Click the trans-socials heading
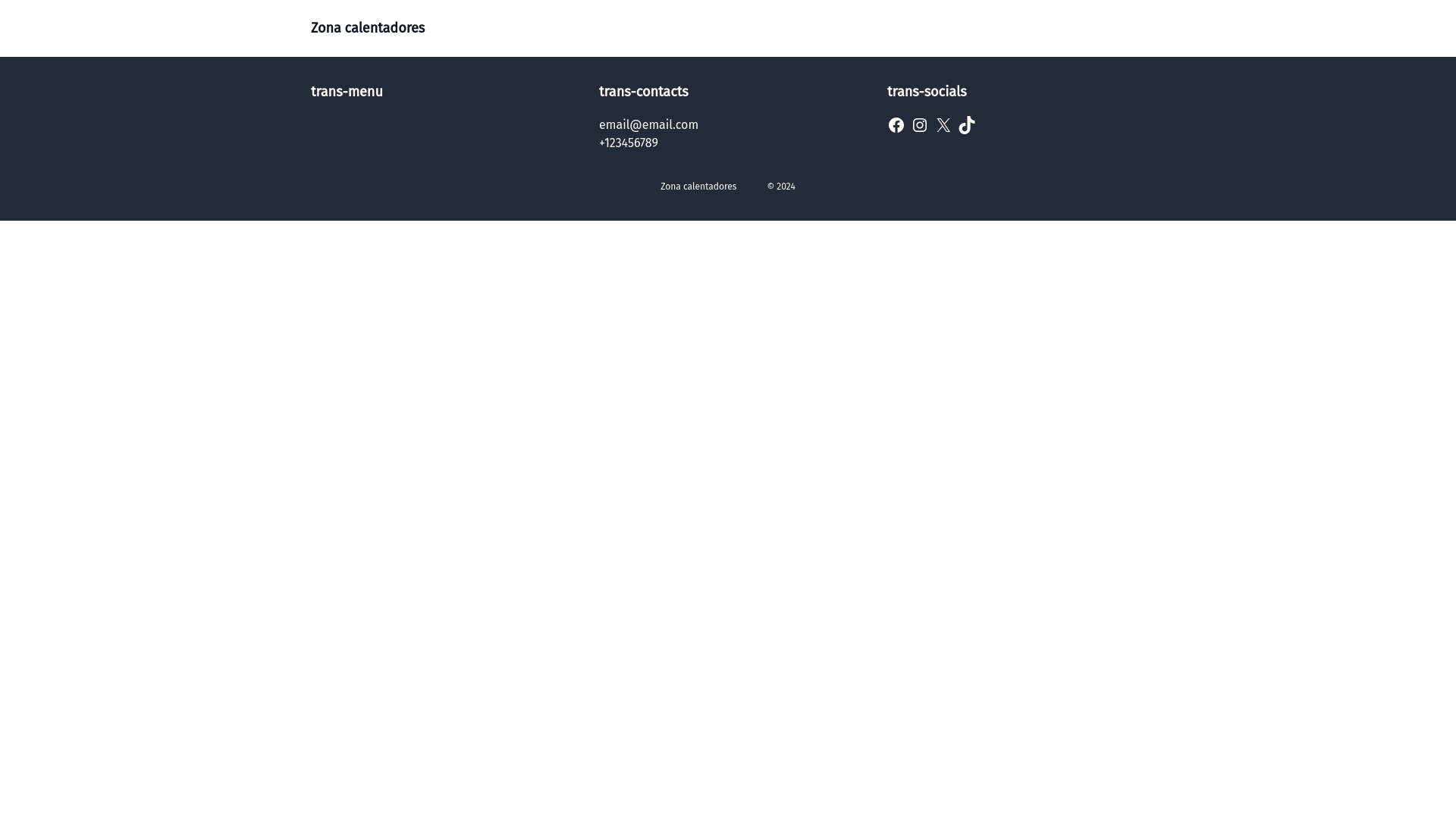Image resolution: width=1456 pixels, height=819 pixels. 927,92
